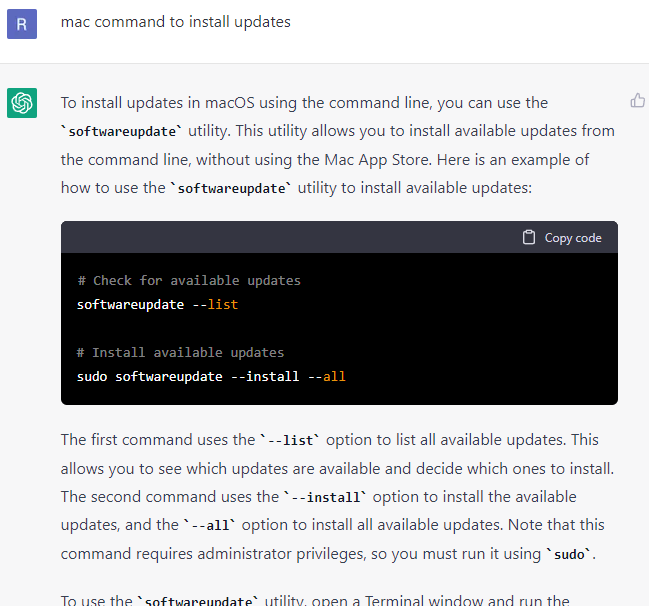Click the 'softwareupdate --list' code line
Viewport: 649px width, 606px height.
[x=157, y=305]
